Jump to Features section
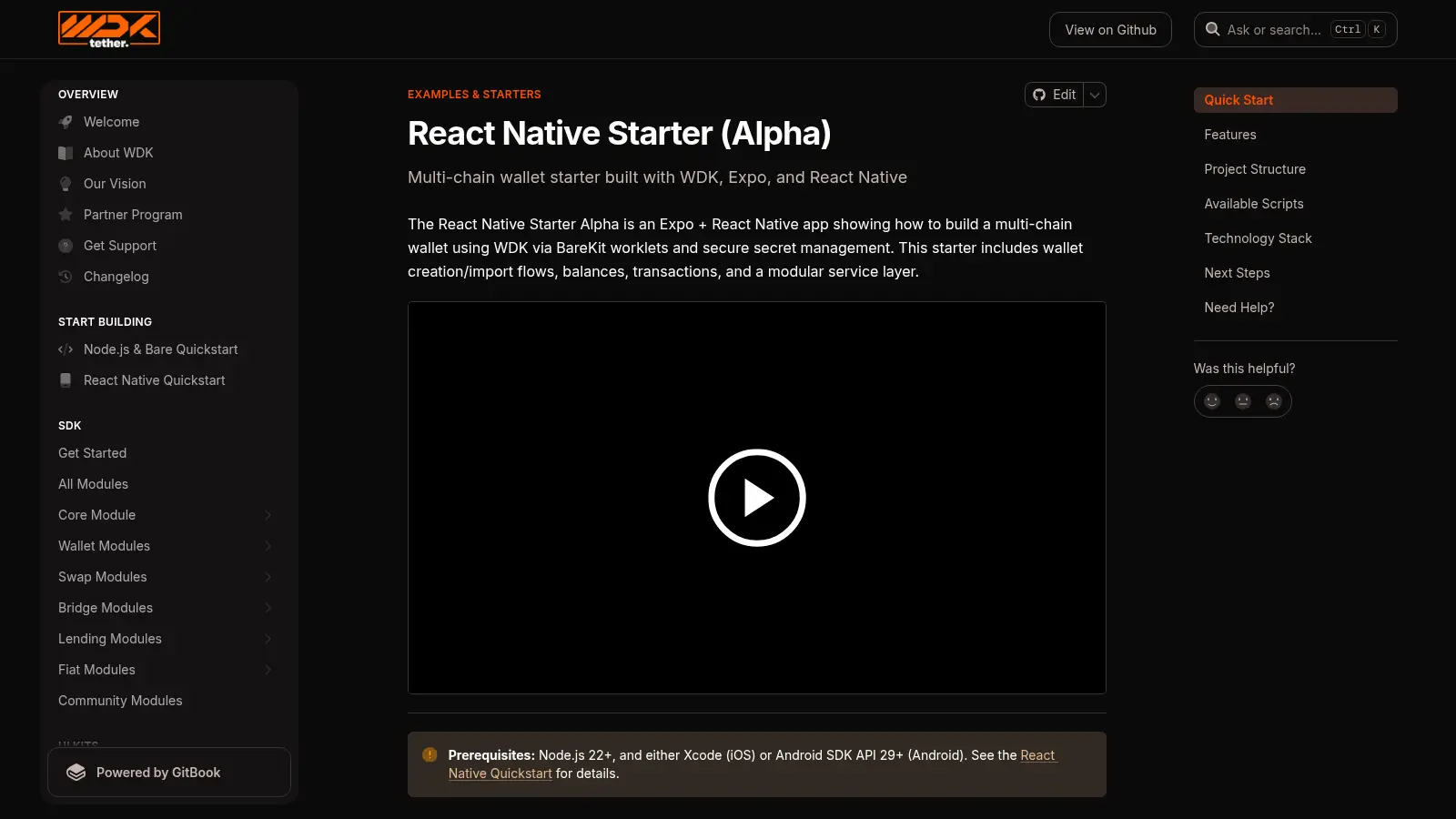Screen dimensions: 1456x819 pos(1295,135)
